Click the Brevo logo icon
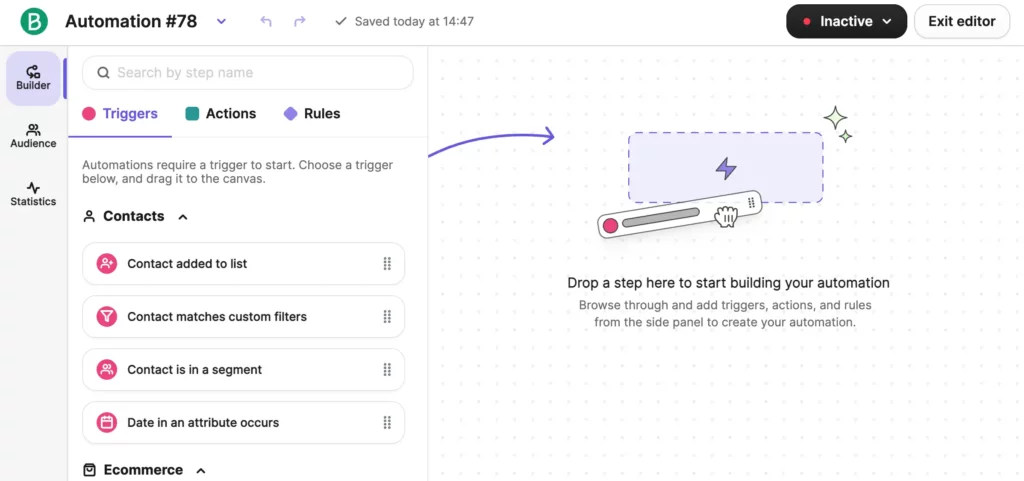 click(x=34, y=21)
